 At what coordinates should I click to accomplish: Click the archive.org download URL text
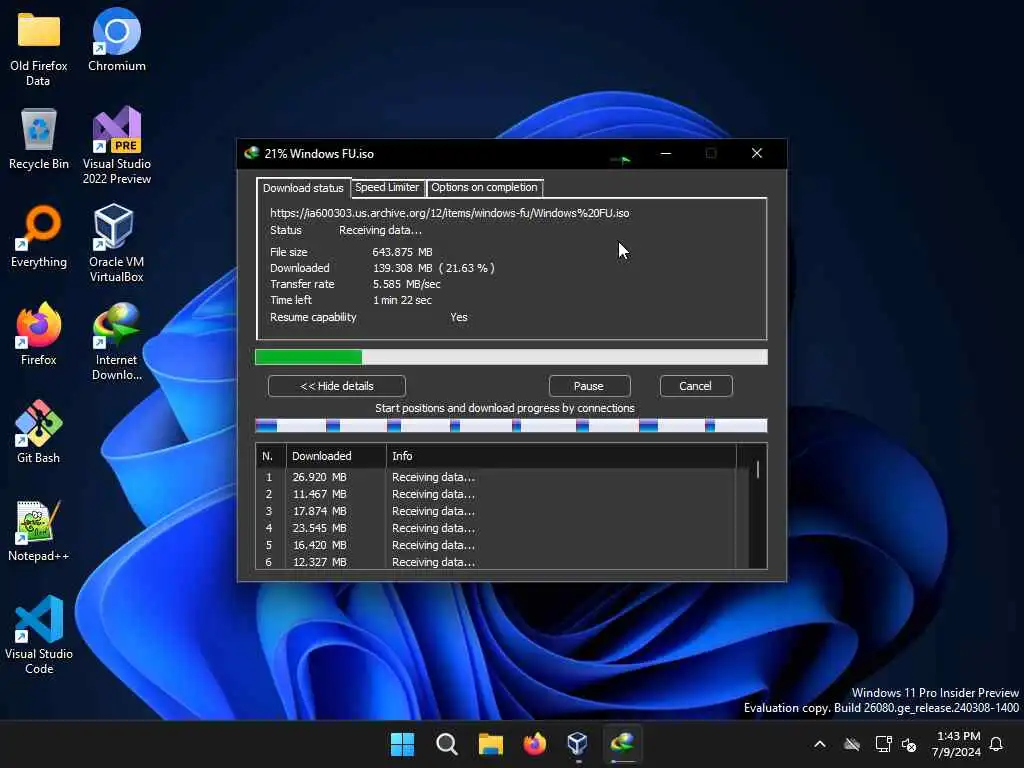pyautogui.click(x=449, y=213)
